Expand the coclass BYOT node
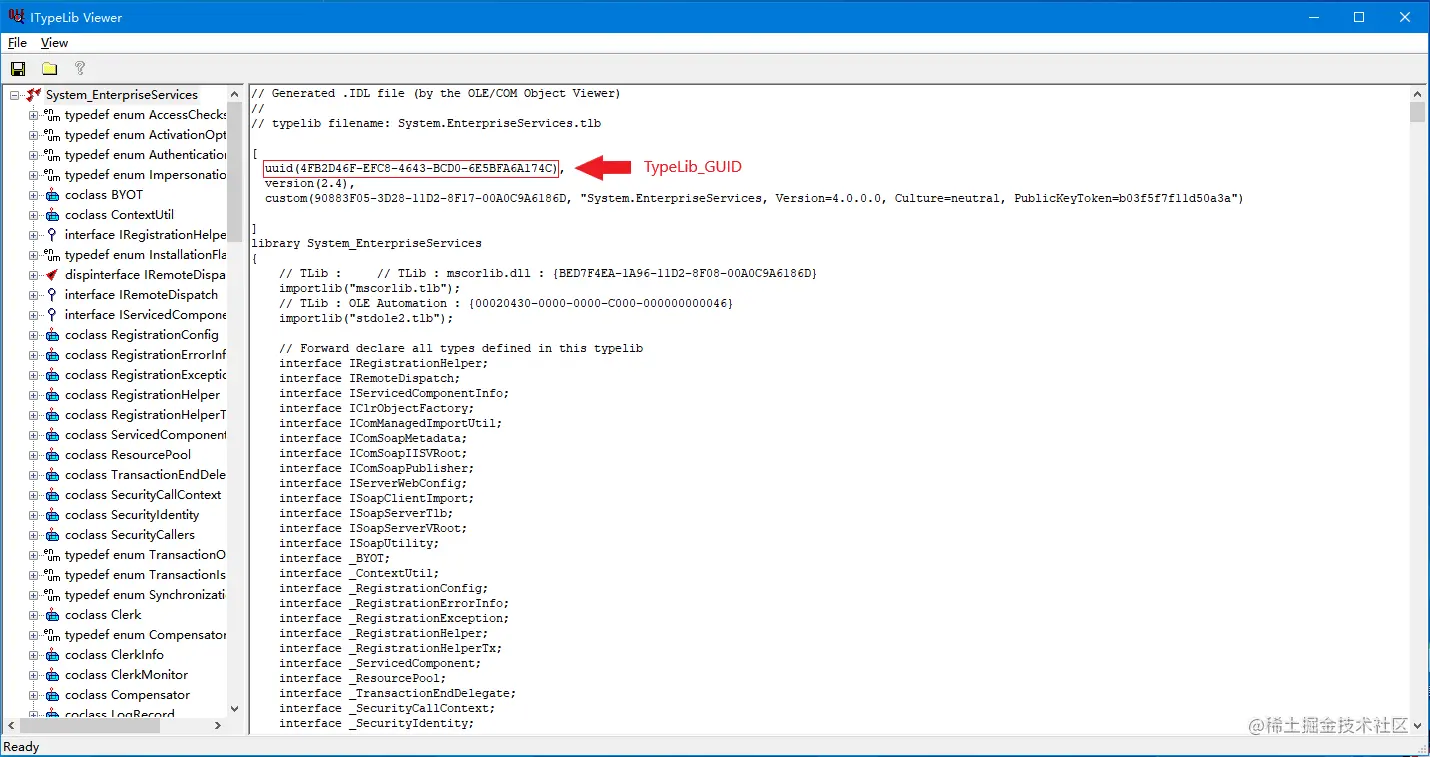Viewport: 1430px width, 757px height. pos(34,195)
